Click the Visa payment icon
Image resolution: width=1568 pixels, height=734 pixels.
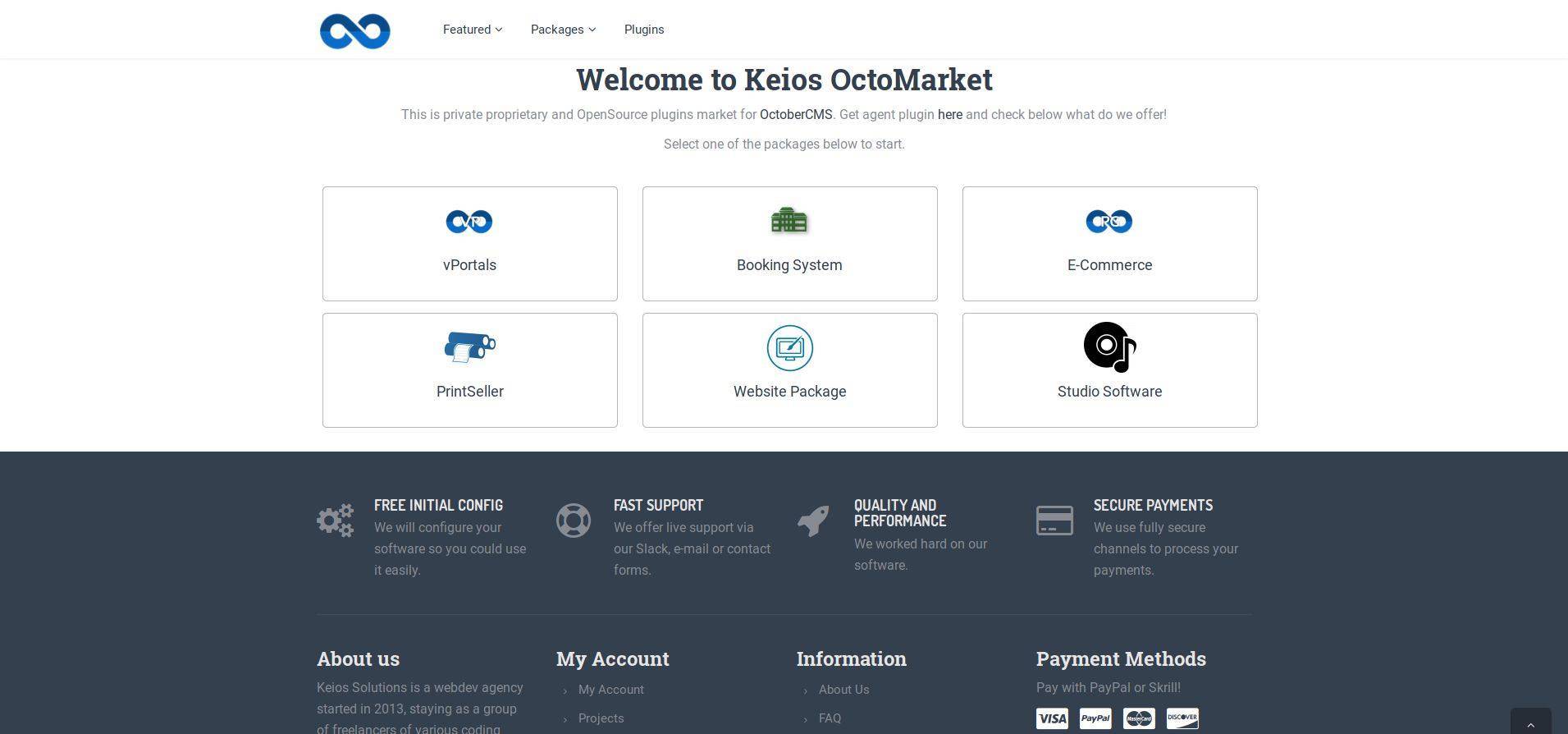(x=1052, y=718)
